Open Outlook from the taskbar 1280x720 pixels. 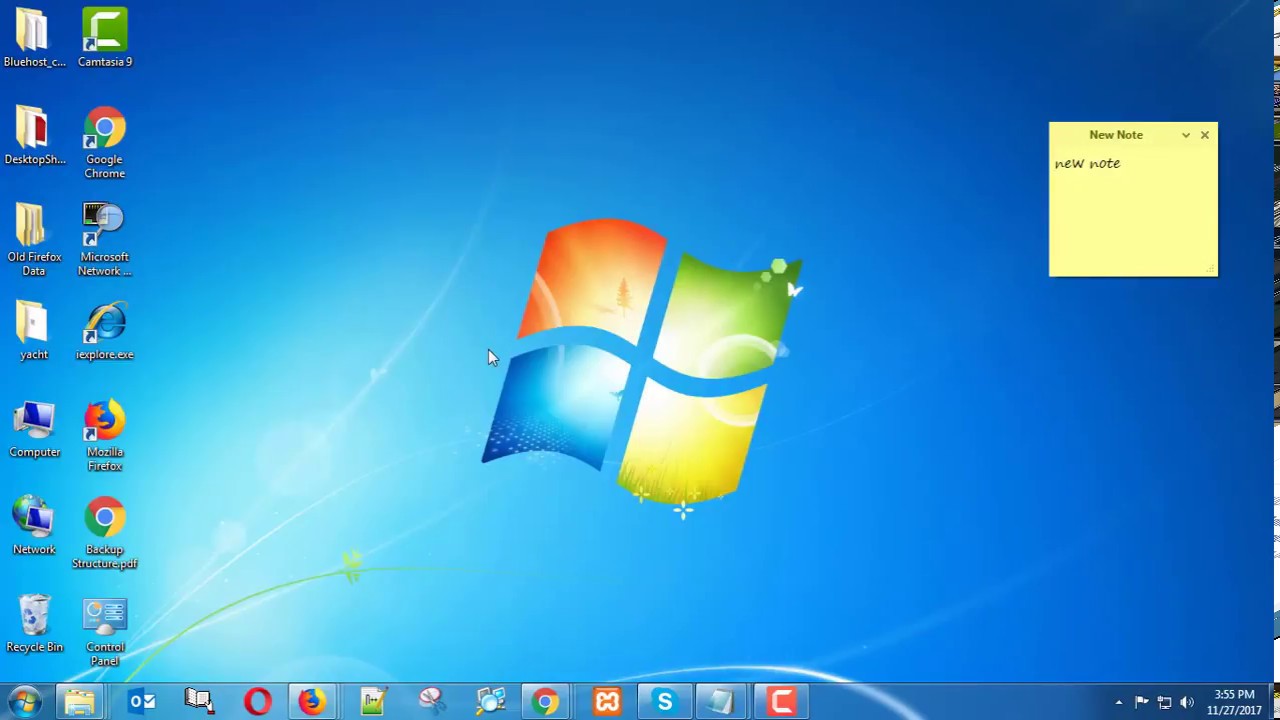[142, 701]
